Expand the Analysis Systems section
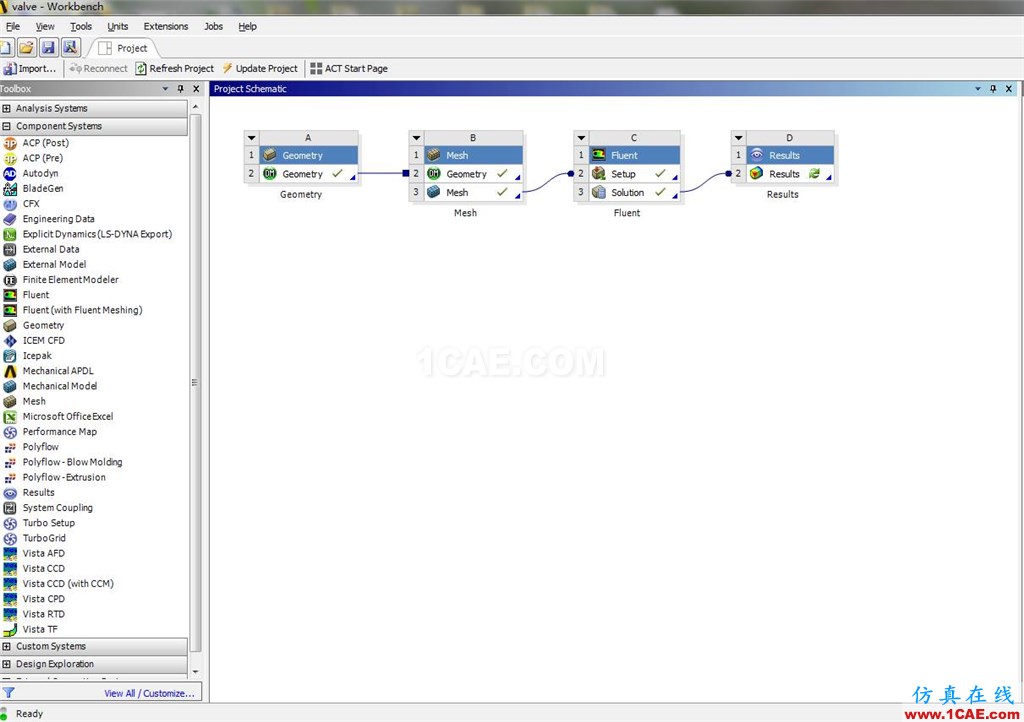 (x=7, y=108)
